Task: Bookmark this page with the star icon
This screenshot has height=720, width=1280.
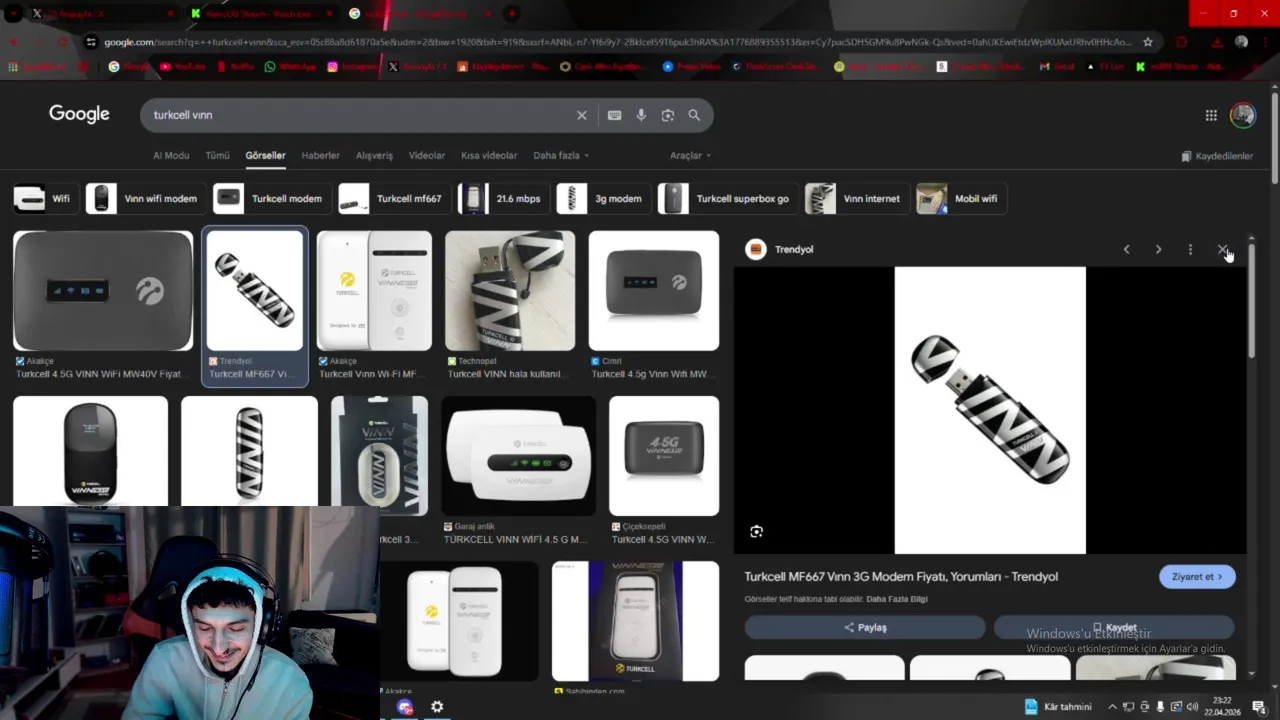Action: pyautogui.click(x=1148, y=42)
